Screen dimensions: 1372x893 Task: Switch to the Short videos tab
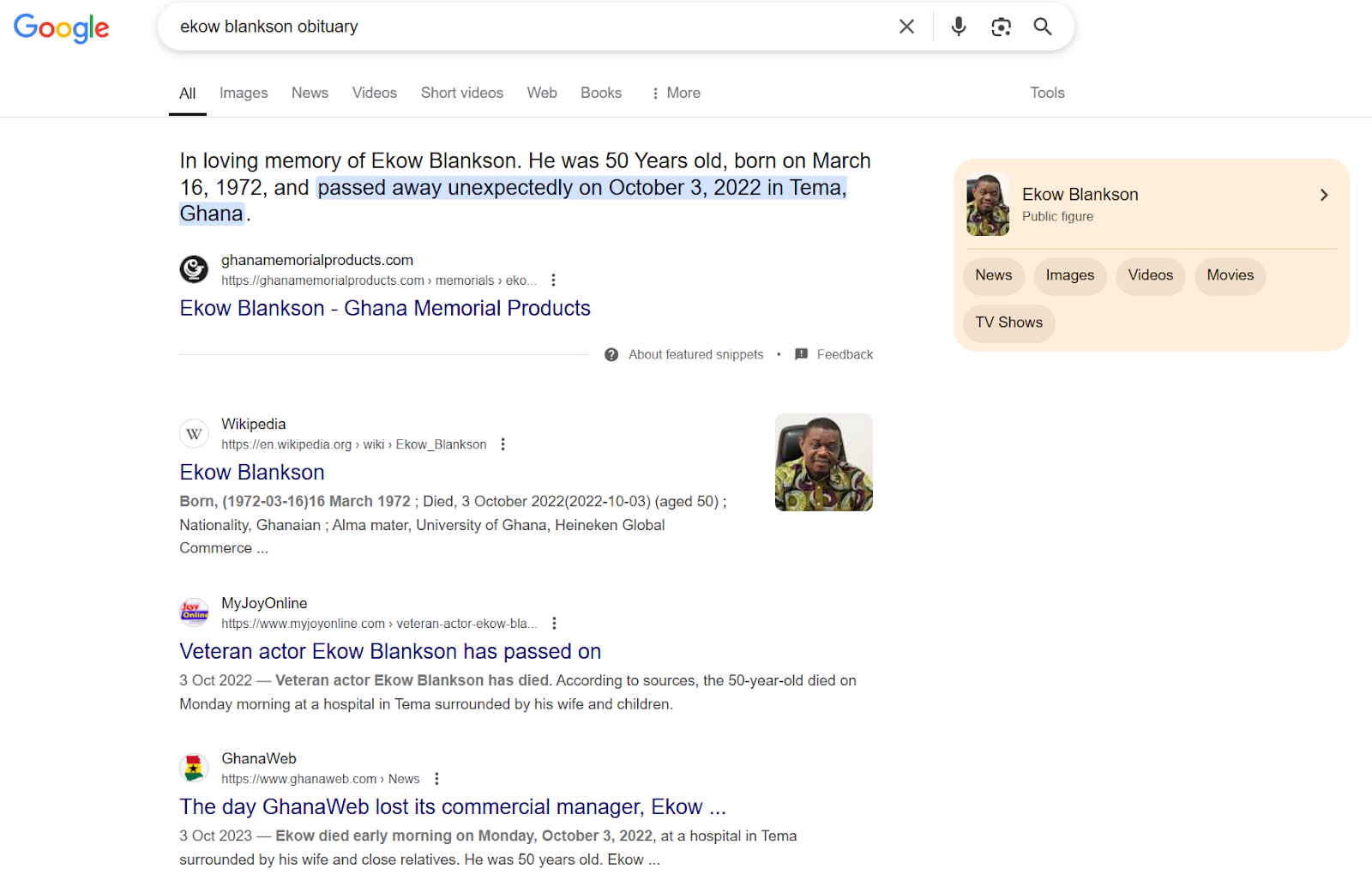tap(461, 93)
